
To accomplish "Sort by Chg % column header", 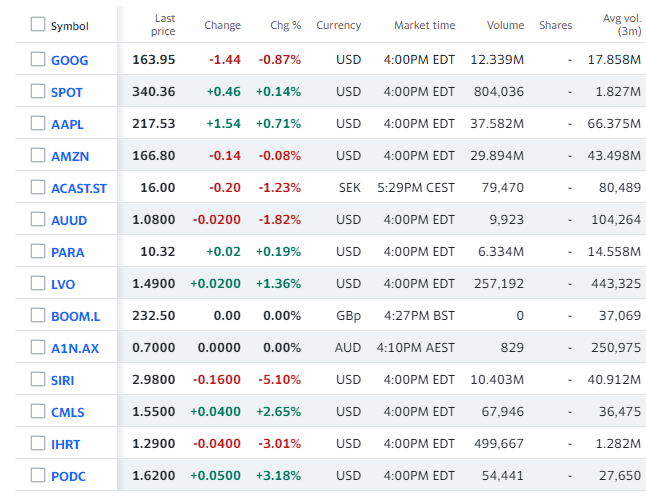I will click(x=285, y=25).
